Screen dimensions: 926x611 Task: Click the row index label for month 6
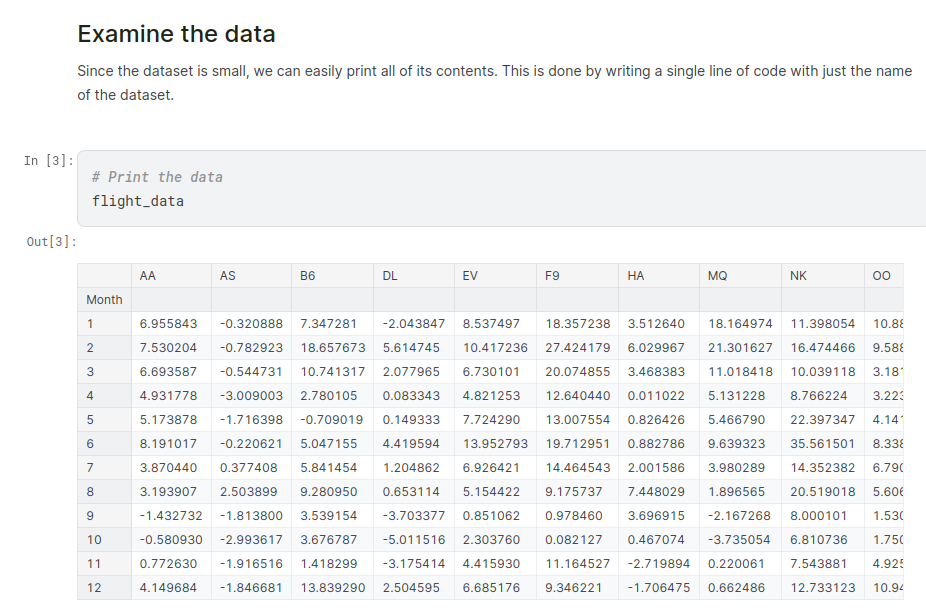coord(90,443)
